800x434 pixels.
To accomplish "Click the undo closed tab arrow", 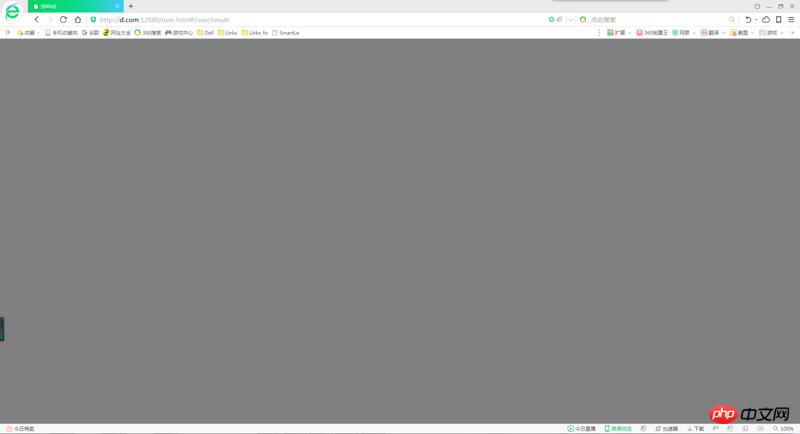I will click(748, 19).
